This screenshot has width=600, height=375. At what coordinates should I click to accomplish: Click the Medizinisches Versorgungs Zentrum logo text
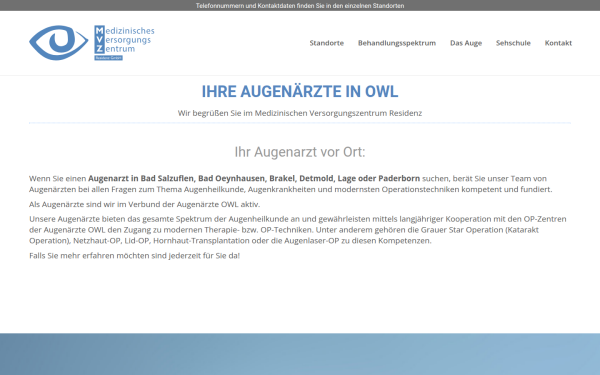point(124,42)
